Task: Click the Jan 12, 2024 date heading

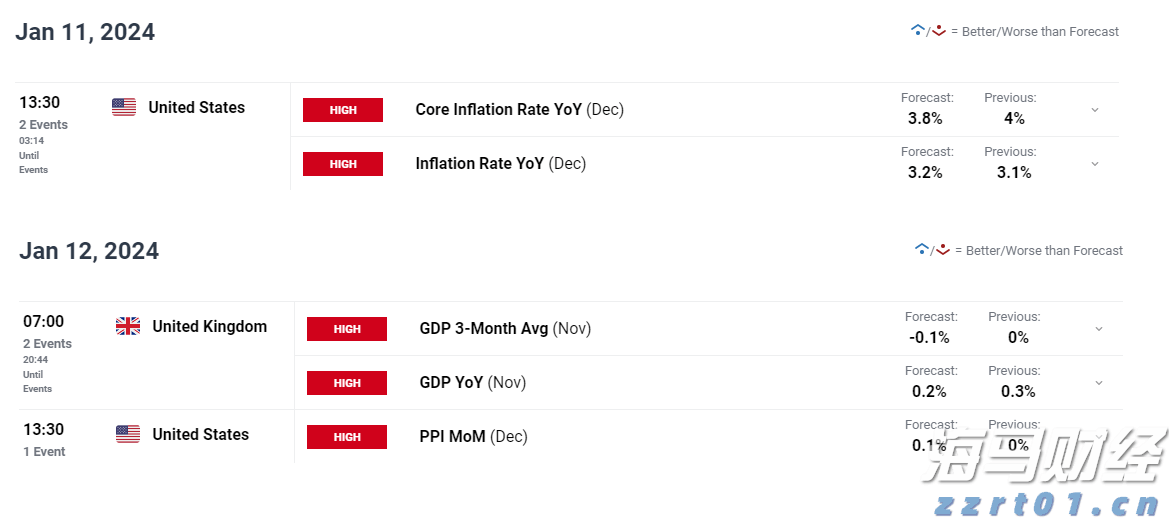Action: pyautogui.click(x=89, y=251)
